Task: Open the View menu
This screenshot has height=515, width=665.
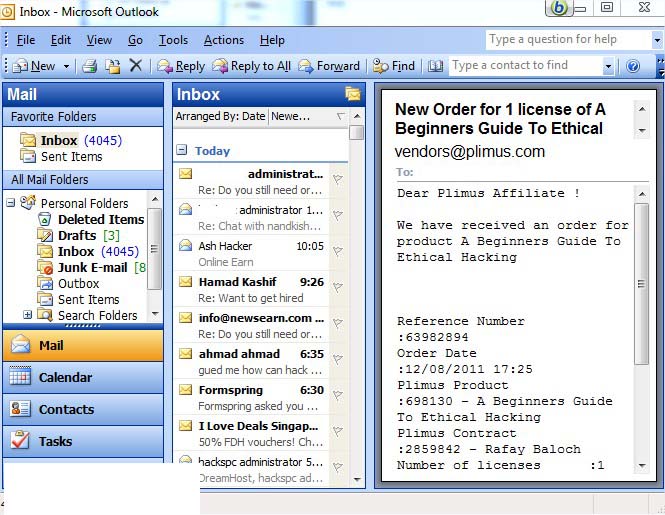Action: coord(99,40)
